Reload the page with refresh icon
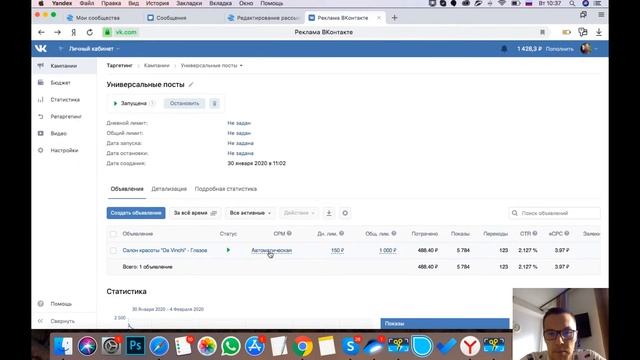This screenshot has width=640, height=360. 90,32
